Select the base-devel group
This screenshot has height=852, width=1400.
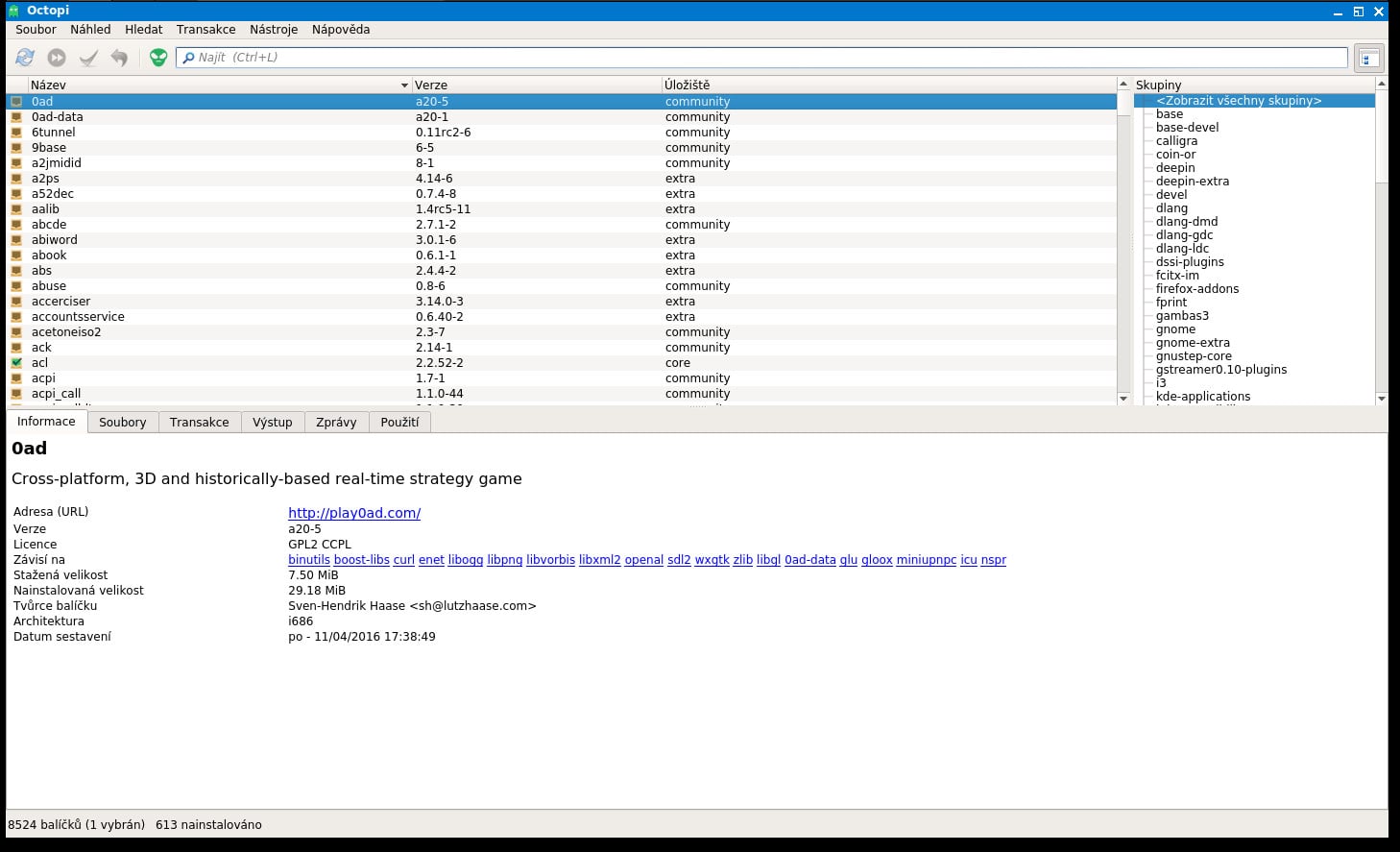point(1188,128)
